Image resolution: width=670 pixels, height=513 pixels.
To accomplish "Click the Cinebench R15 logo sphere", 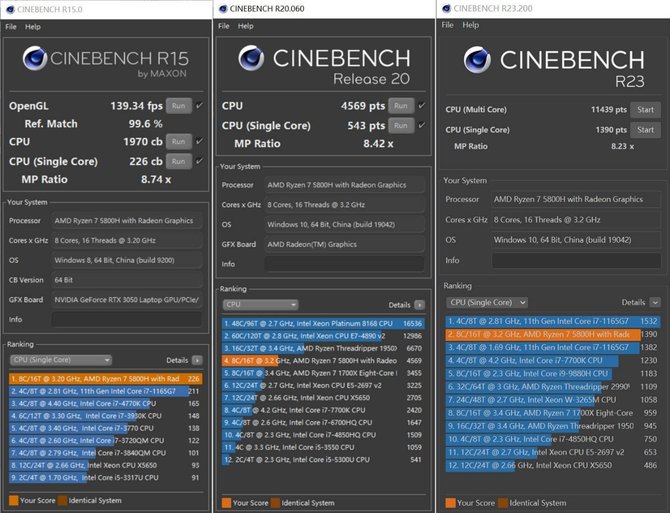I will point(35,58).
